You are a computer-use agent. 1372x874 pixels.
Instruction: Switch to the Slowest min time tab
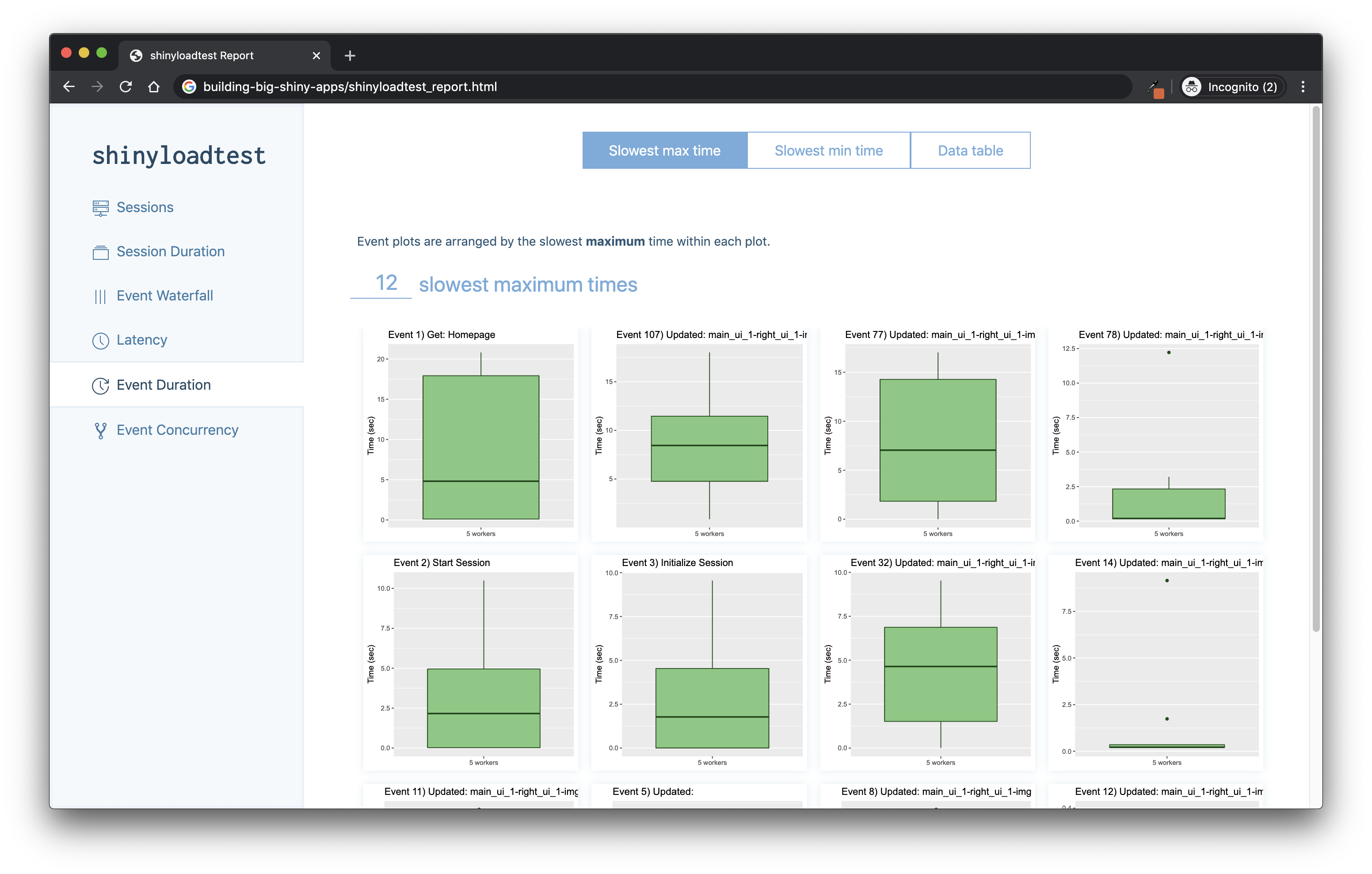[x=828, y=150]
